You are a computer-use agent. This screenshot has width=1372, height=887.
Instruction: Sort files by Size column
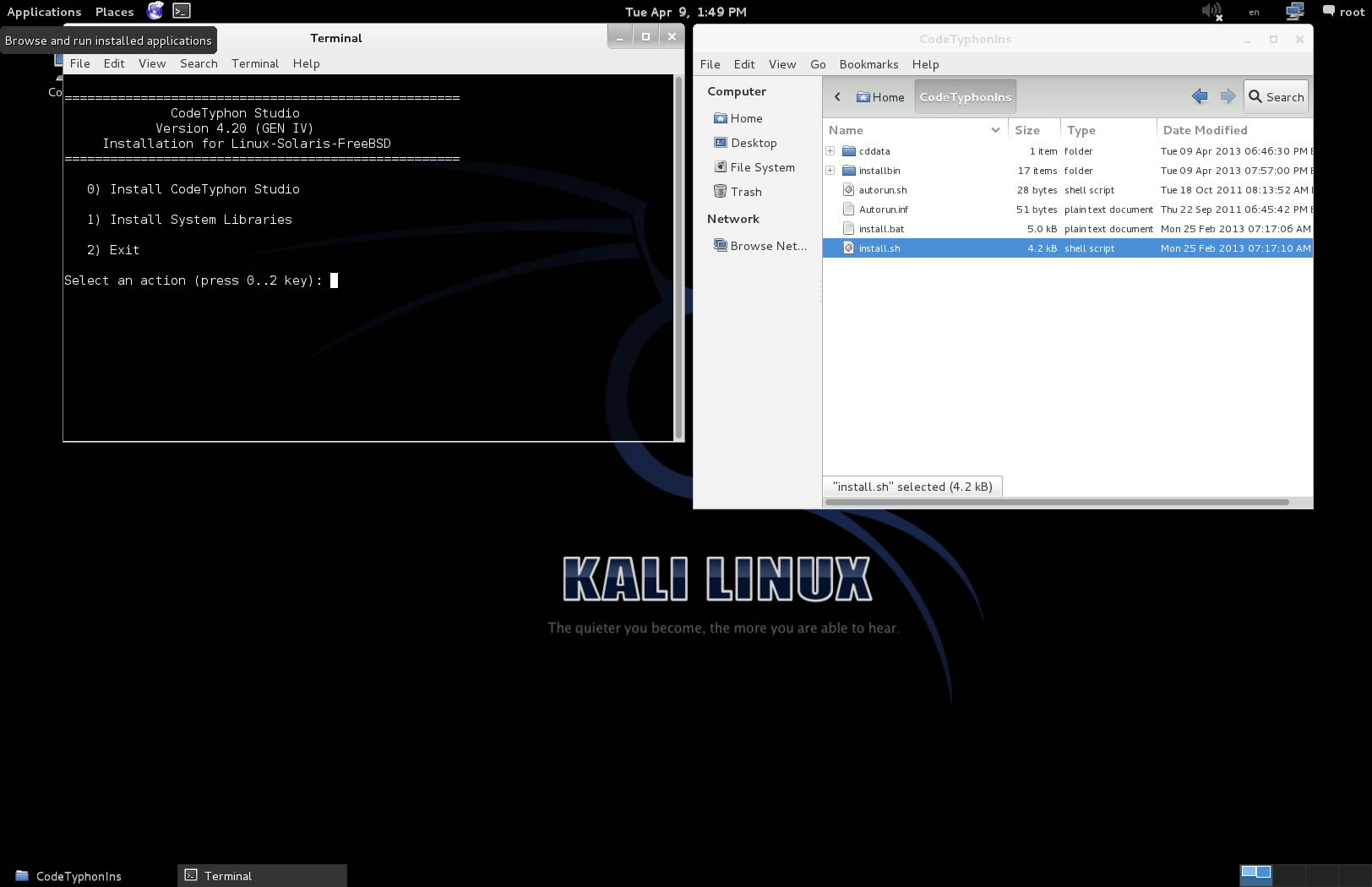tap(1034, 130)
